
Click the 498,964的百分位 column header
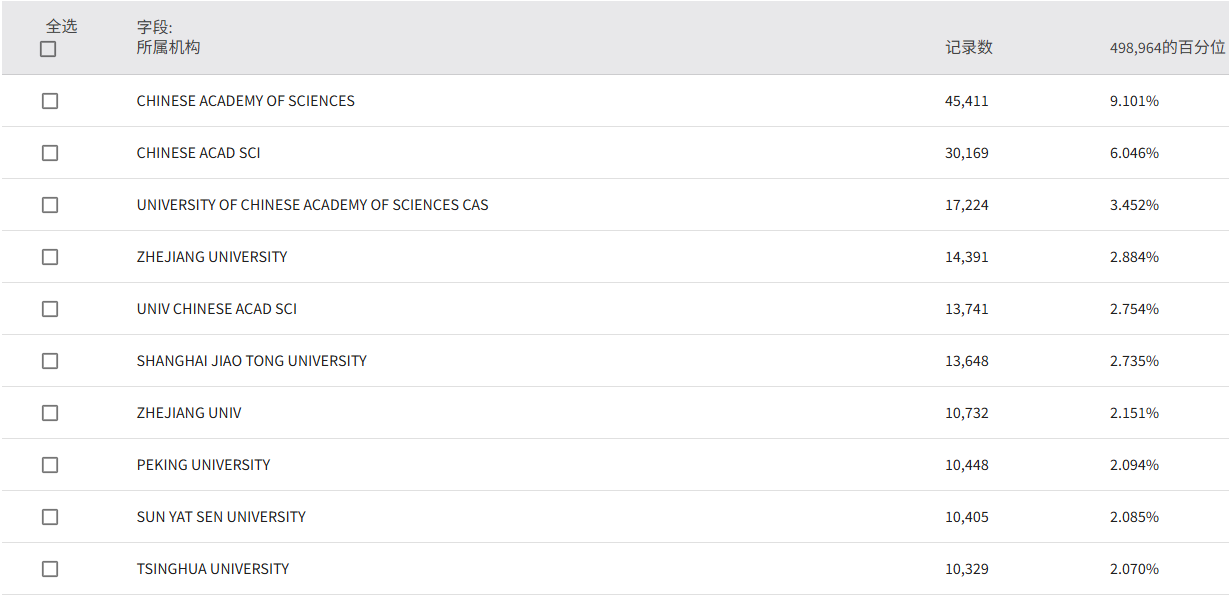1166,48
